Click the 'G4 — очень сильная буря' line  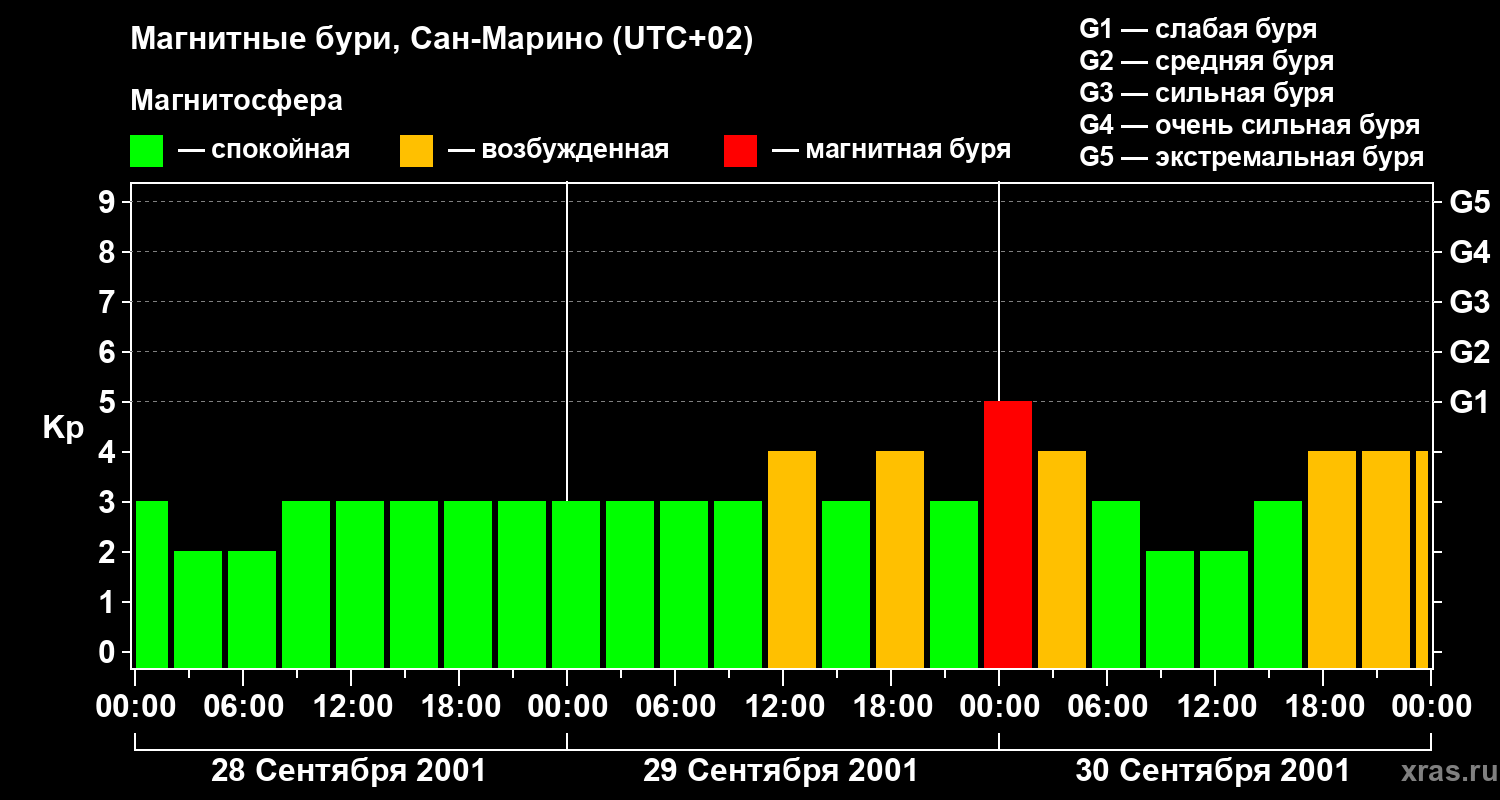[1249, 125]
